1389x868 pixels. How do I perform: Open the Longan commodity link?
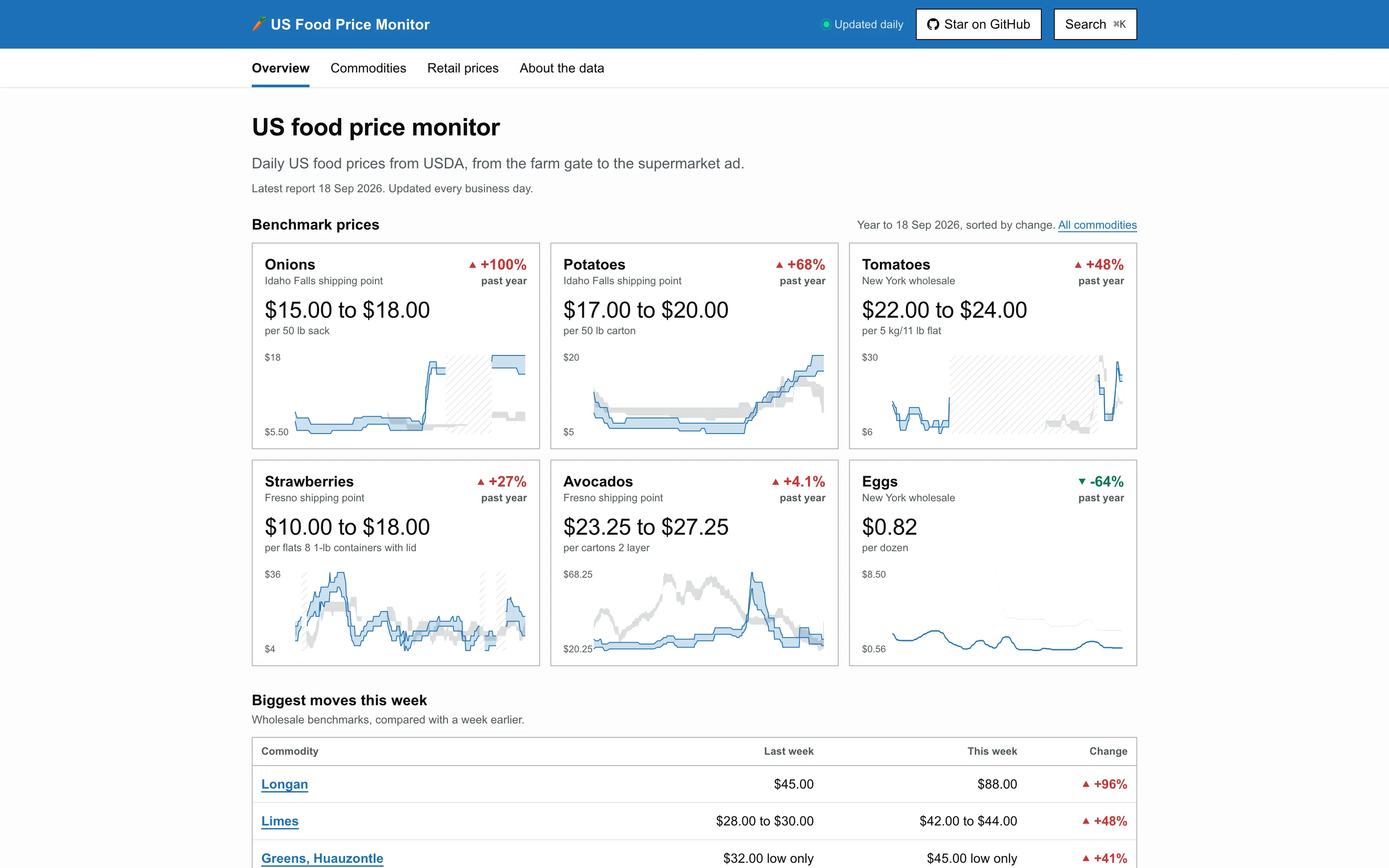click(x=285, y=784)
